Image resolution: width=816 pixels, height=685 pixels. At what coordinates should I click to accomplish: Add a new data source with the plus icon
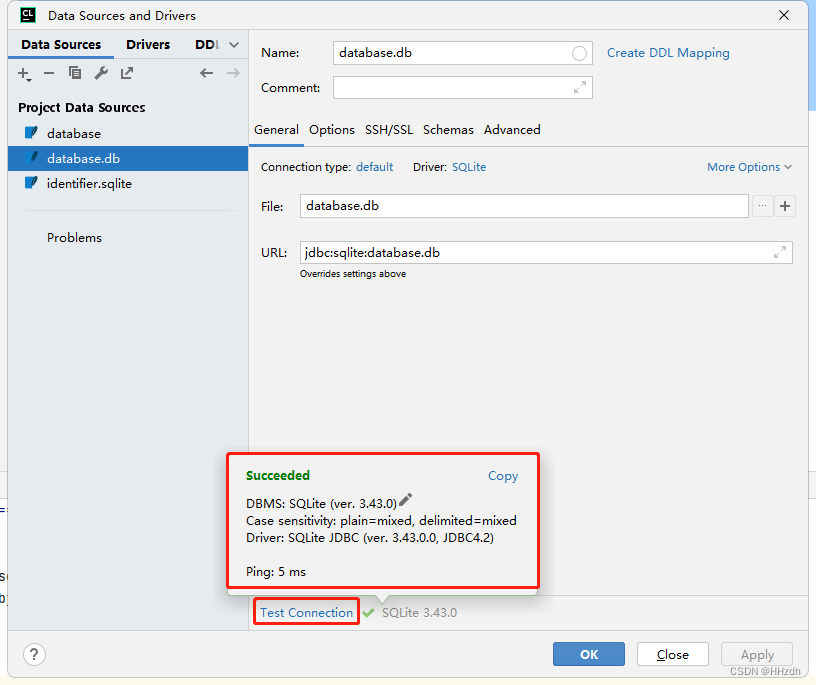(x=23, y=73)
